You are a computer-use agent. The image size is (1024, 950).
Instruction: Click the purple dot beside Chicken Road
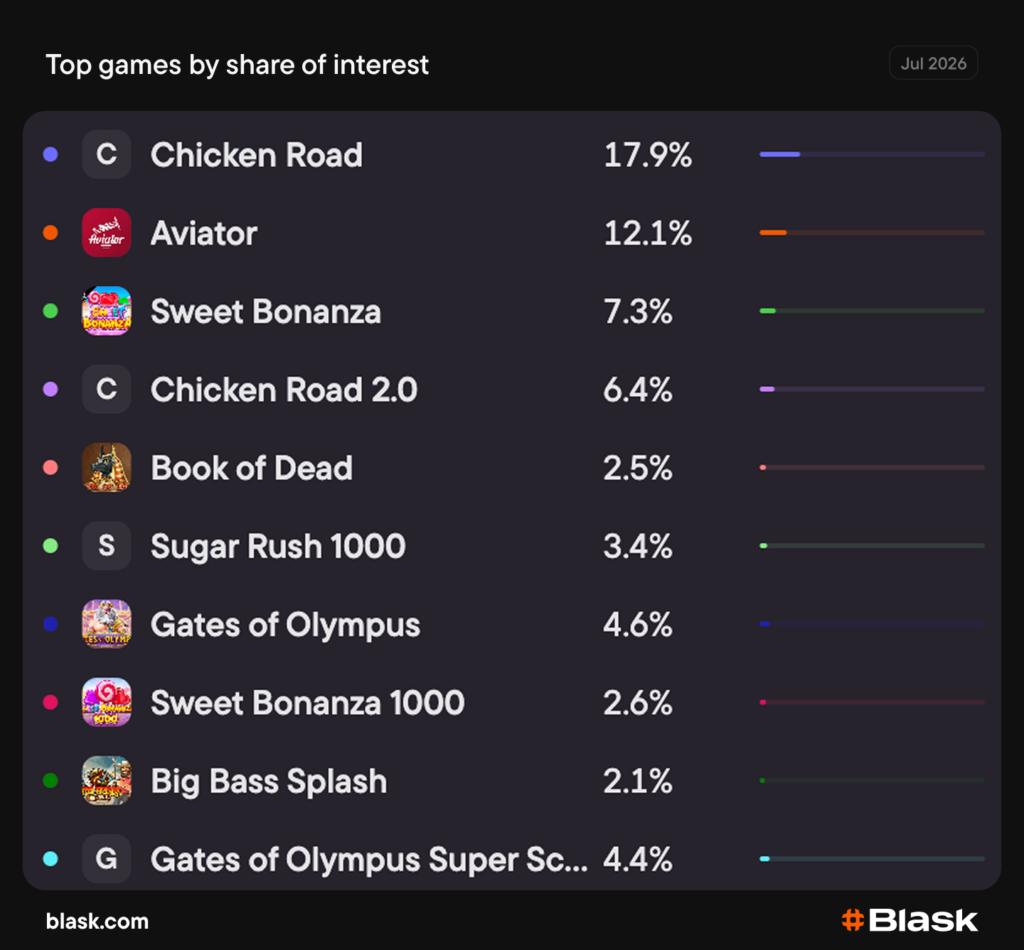click(x=50, y=155)
